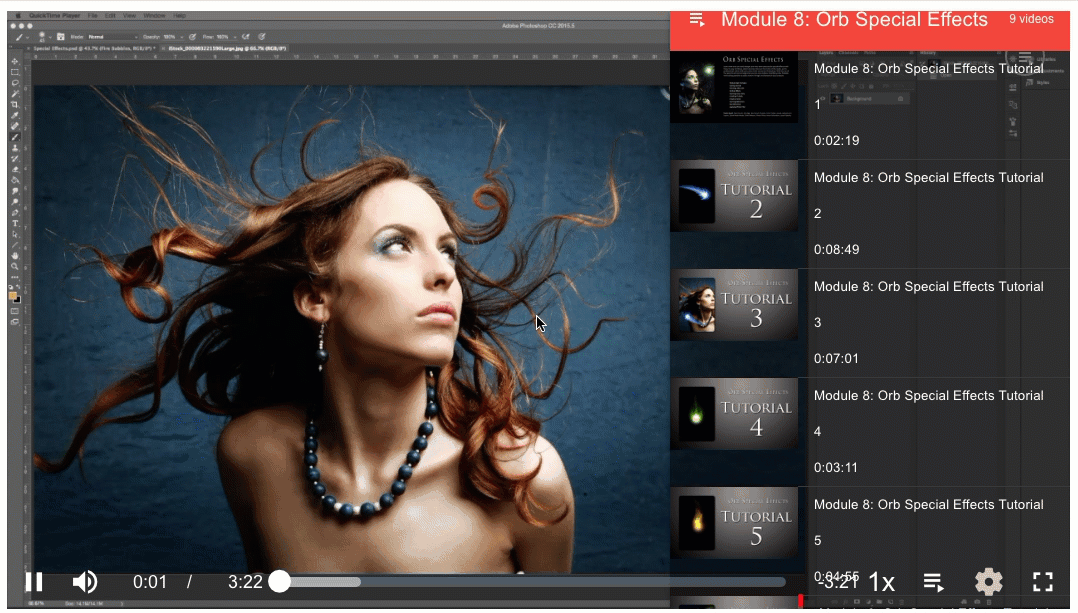The height and width of the screenshot is (613, 1078).
Task: Select the Lasso tool
Action: (14, 82)
